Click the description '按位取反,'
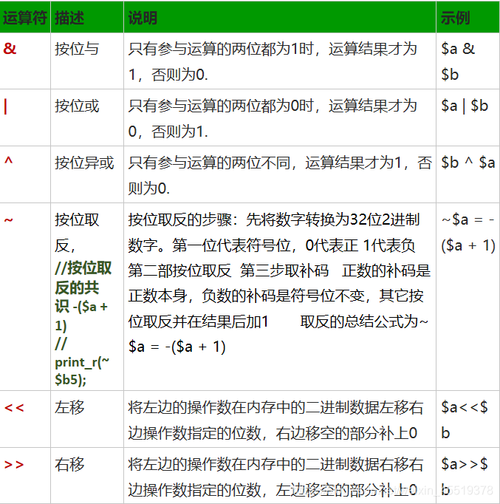The image size is (500, 504). pos(77,233)
